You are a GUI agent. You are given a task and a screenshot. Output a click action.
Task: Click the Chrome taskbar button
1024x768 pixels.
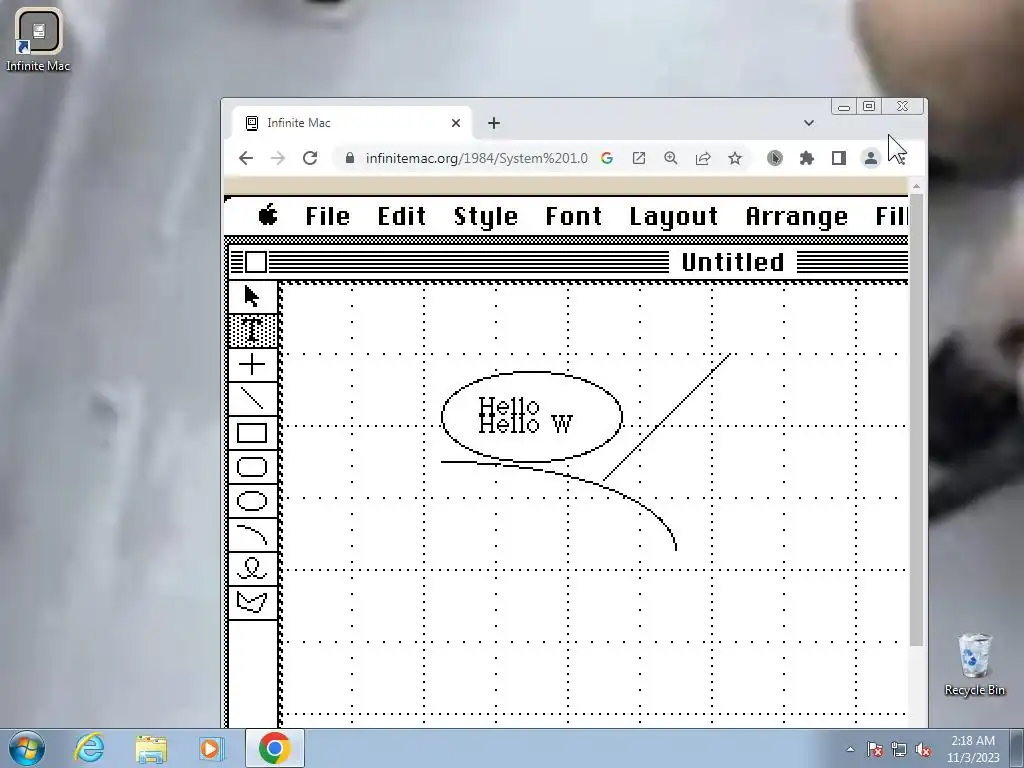(x=275, y=748)
